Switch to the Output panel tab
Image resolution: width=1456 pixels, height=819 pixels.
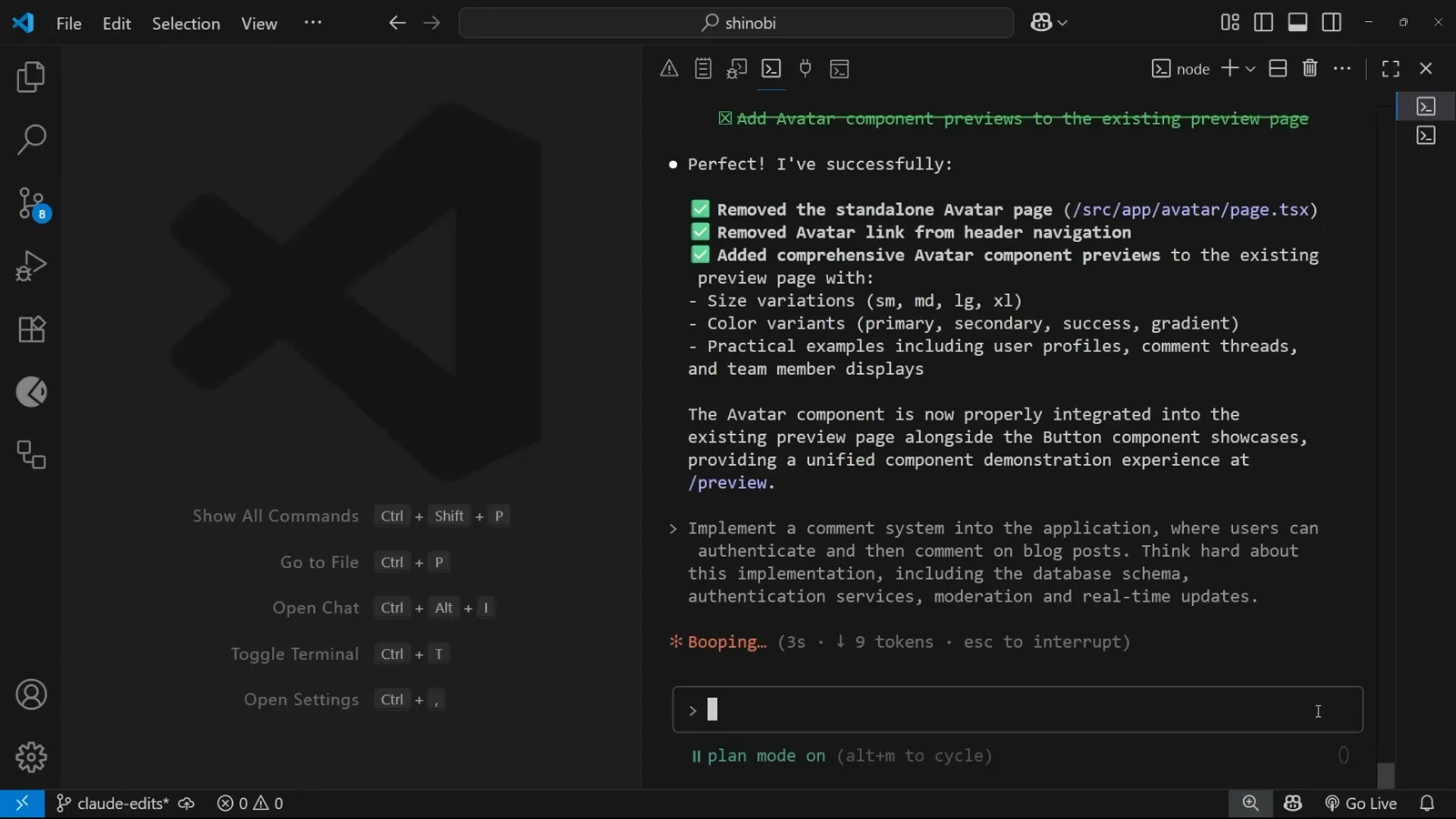[703, 69]
